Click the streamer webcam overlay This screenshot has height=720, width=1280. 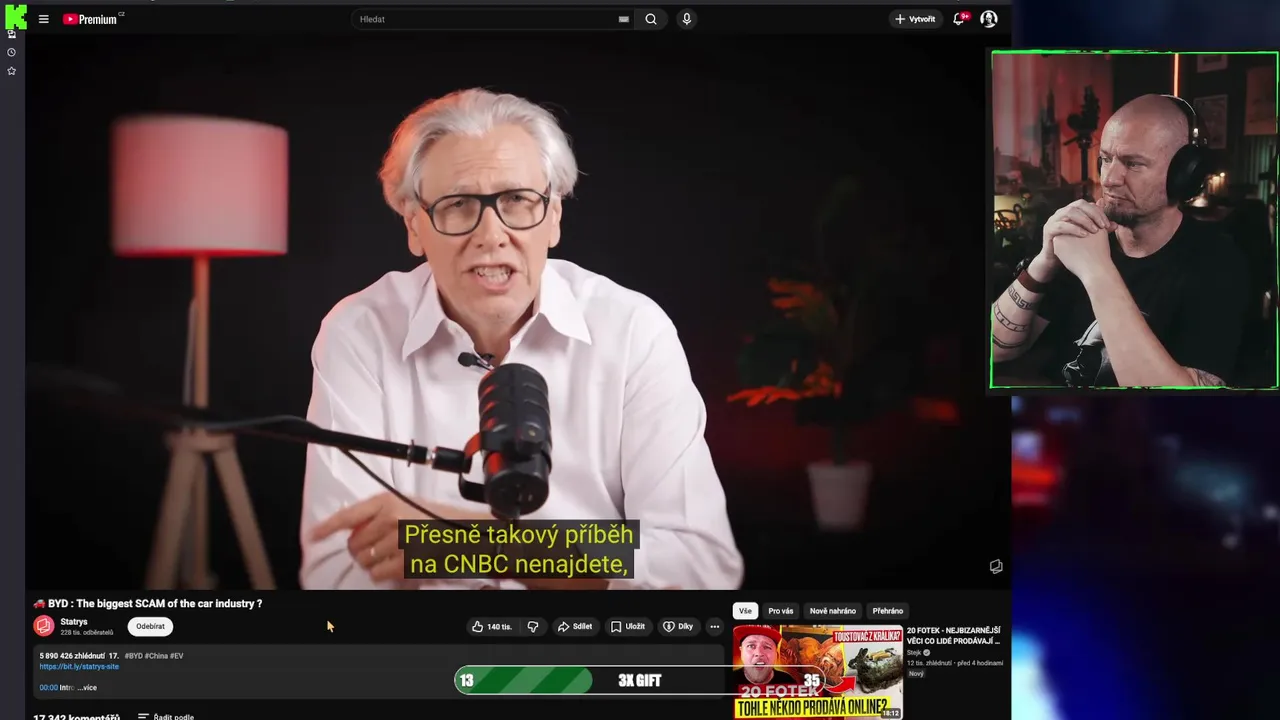point(1134,220)
